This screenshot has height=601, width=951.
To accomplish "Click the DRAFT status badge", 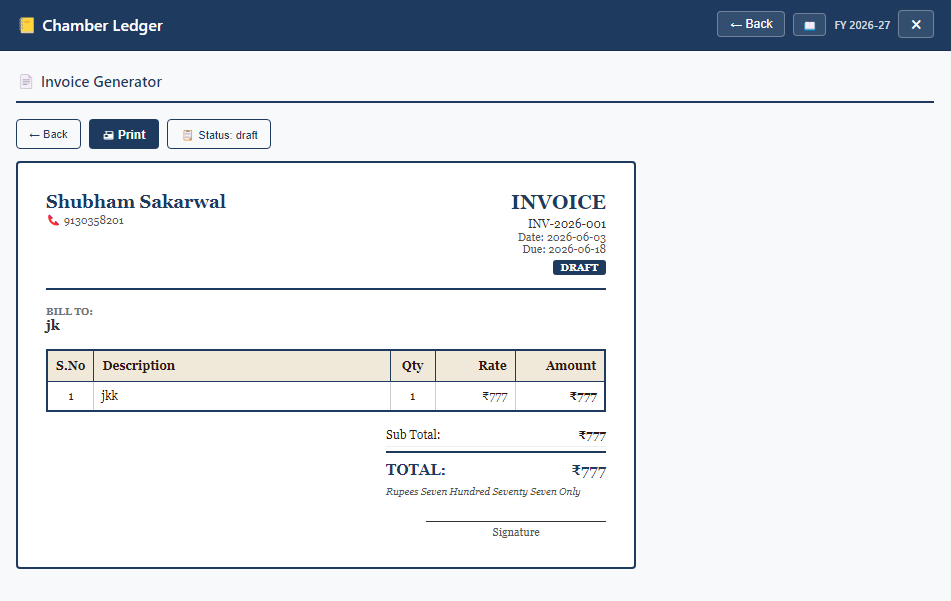I will pyautogui.click(x=579, y=267).
